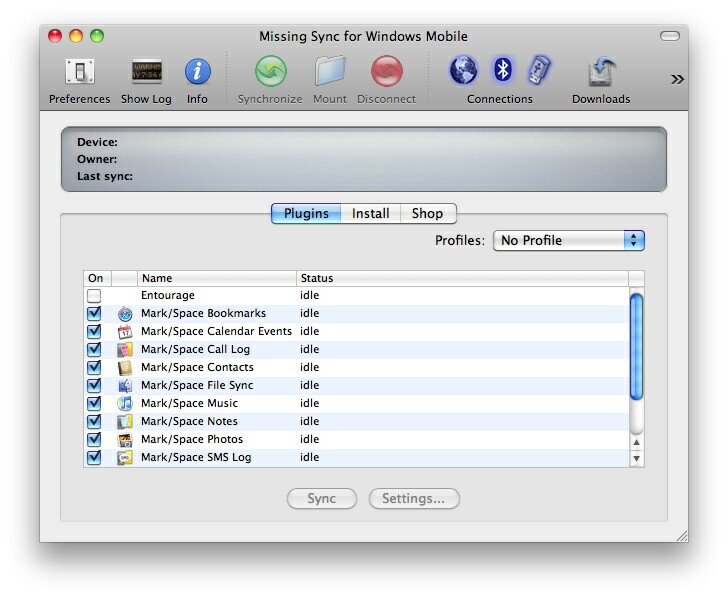Viewport: 728px width, 597px height.
Task: Expand toolbar overflow double-arrow
Action: (x=677, y=80)
